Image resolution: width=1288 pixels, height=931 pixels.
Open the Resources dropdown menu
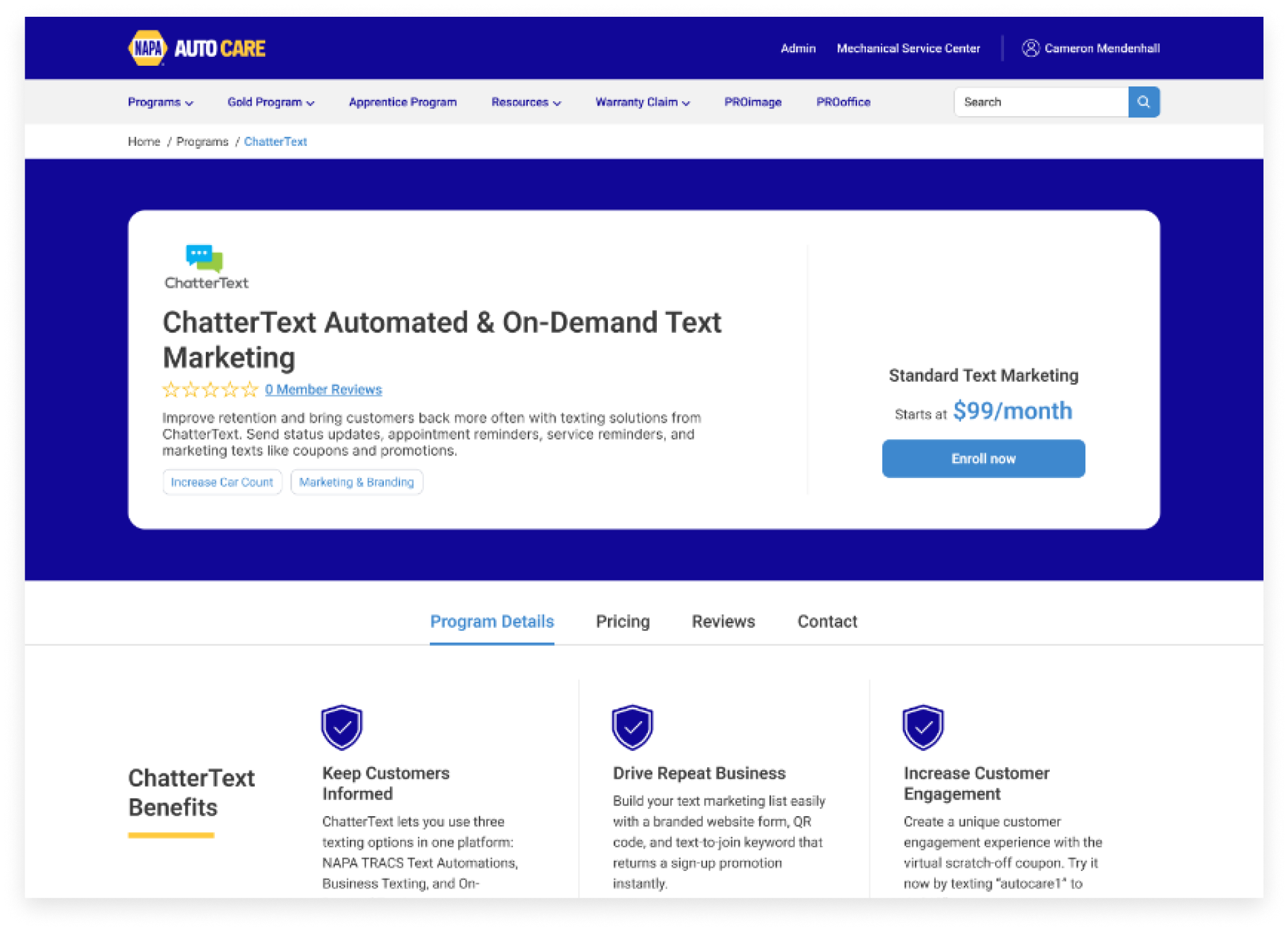pyautogui.click(x=526, y=102)
